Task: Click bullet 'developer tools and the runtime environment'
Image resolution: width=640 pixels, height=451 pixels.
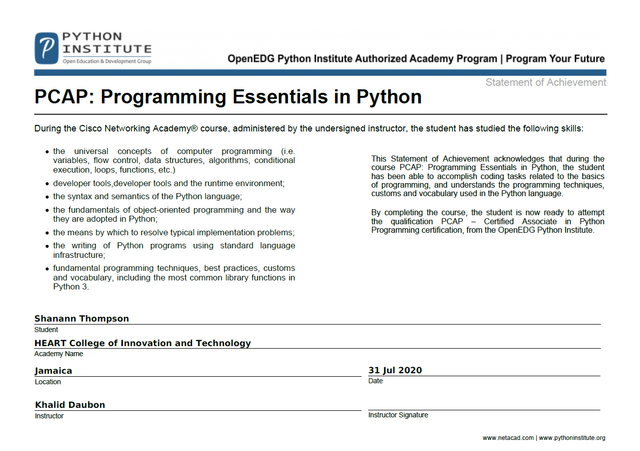Action: click(x=169, y=183)
